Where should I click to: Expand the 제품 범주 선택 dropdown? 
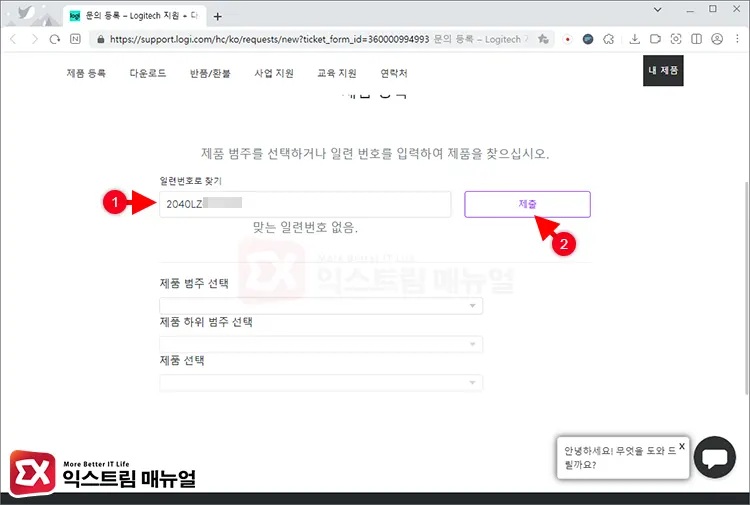(321, 306)
